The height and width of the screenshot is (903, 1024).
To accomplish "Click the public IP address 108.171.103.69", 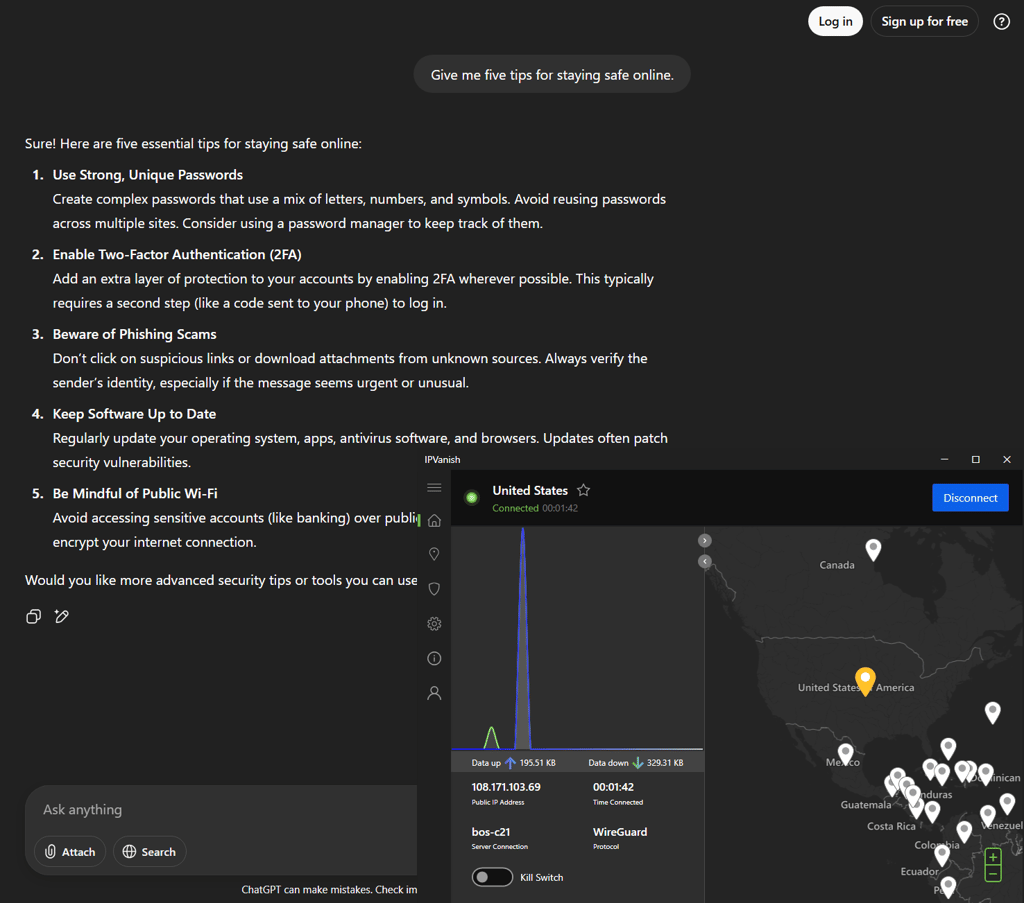I will (x=506, y=787).
